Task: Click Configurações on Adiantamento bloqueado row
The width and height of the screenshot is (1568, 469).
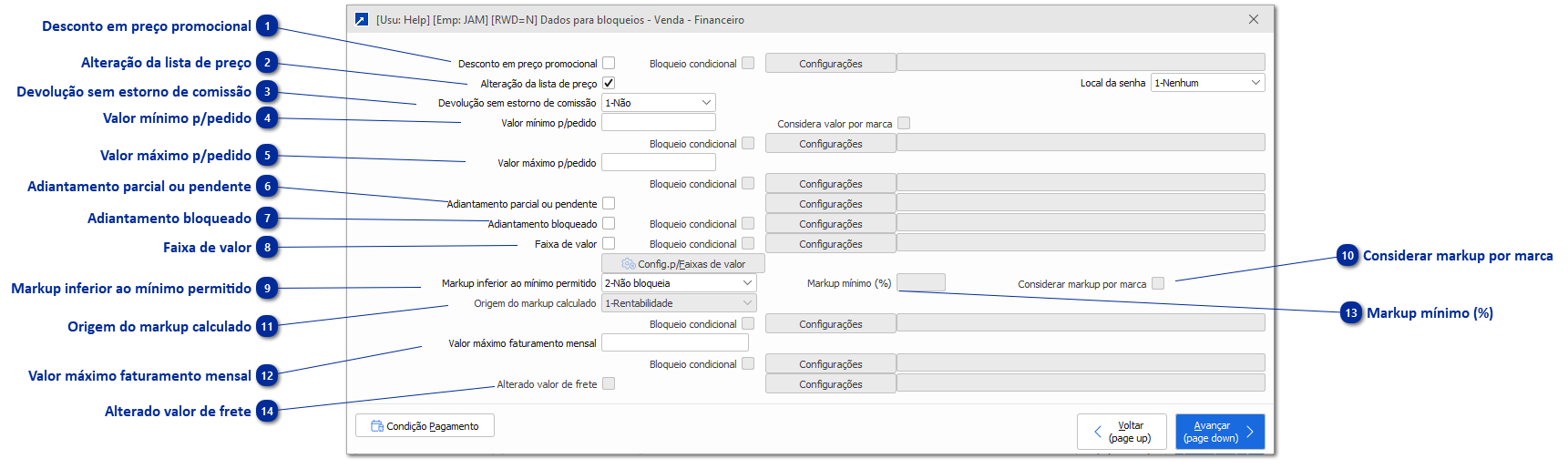Action: pos(831,223)
